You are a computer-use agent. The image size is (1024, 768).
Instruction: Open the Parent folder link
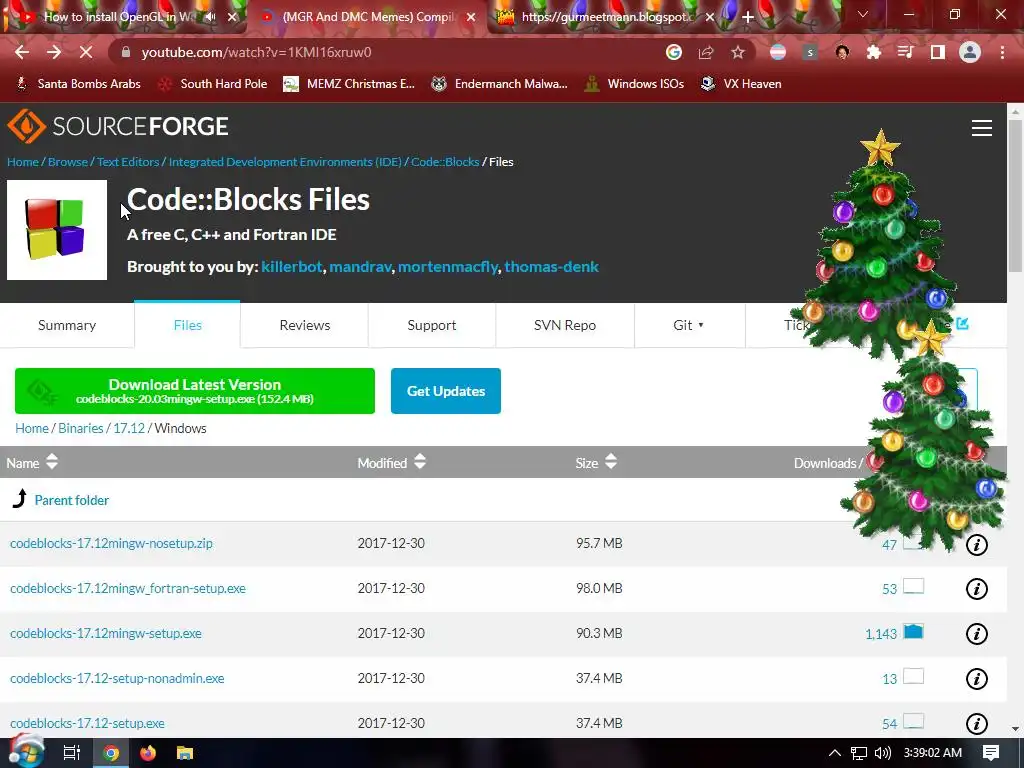[x=71, y=500]
